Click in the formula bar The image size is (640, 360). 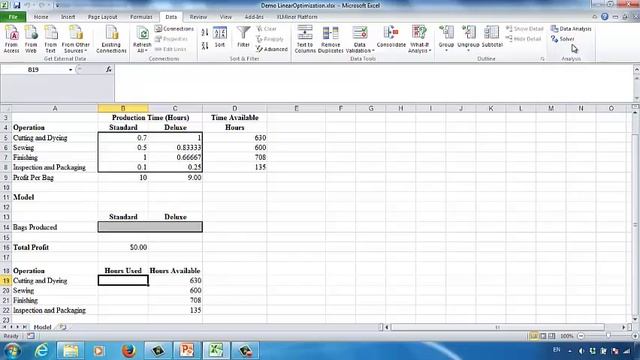point(373,83)
